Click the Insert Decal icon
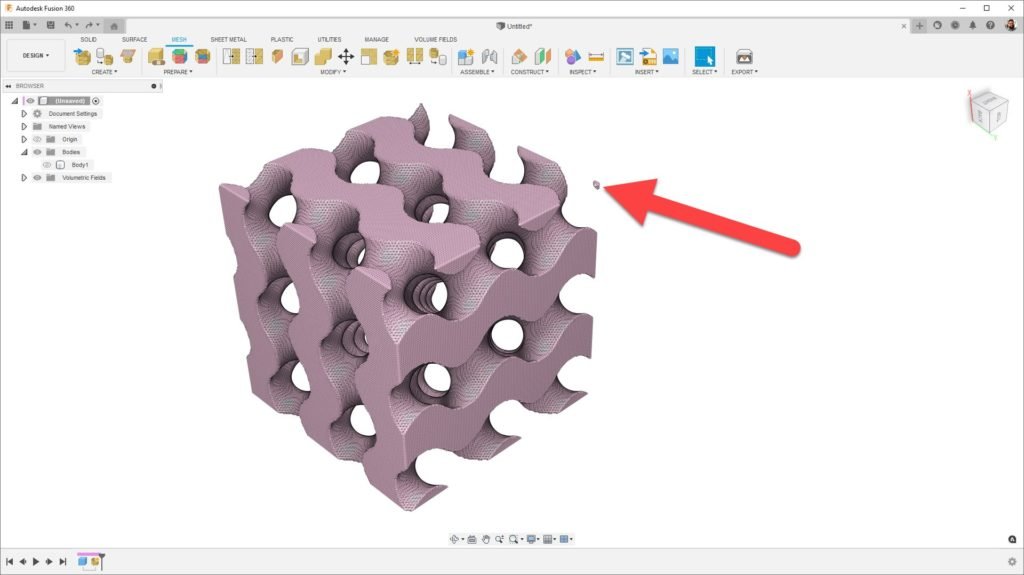 [625, 56]
